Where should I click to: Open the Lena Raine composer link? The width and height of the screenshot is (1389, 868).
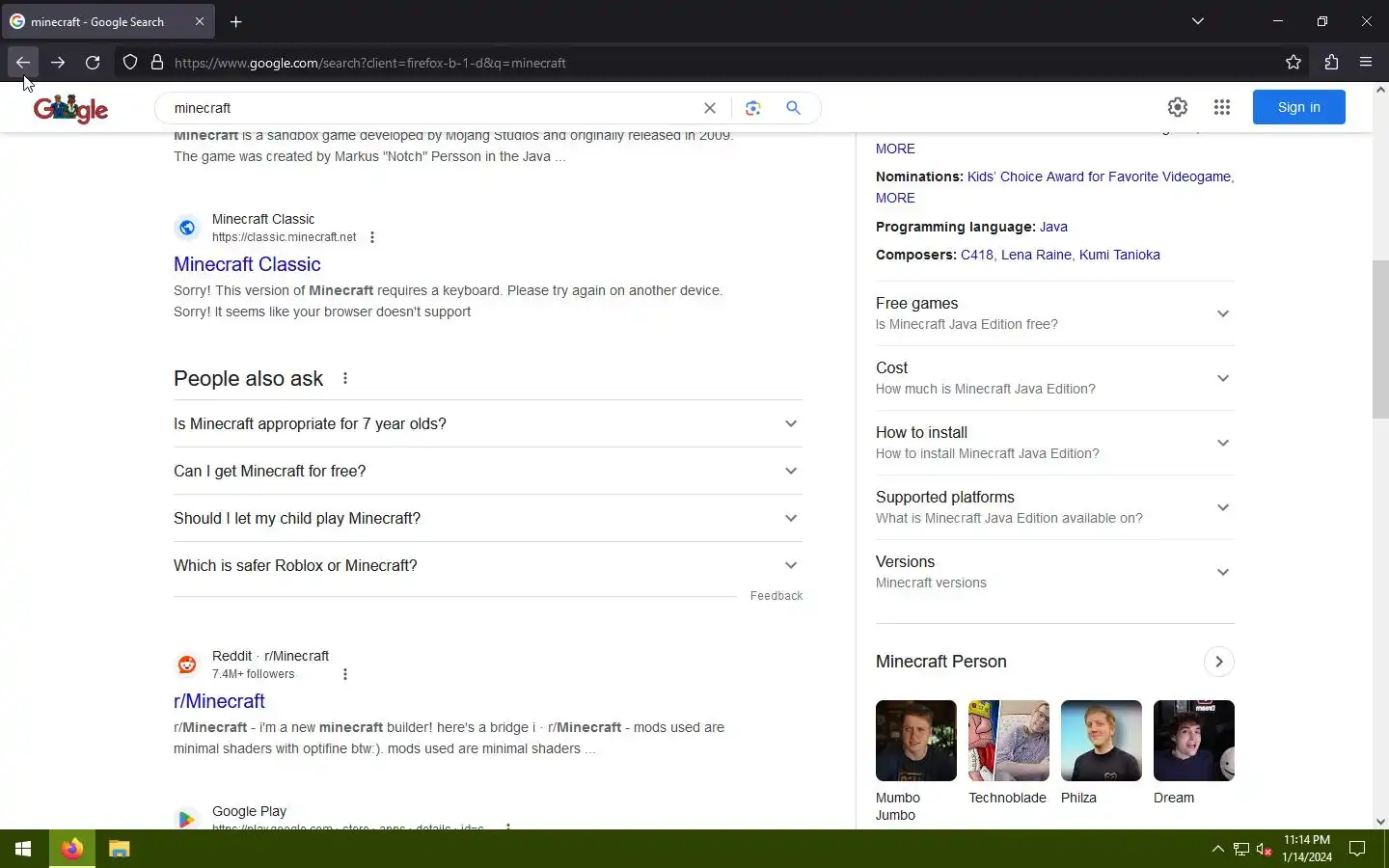[x=1036, y=255]
